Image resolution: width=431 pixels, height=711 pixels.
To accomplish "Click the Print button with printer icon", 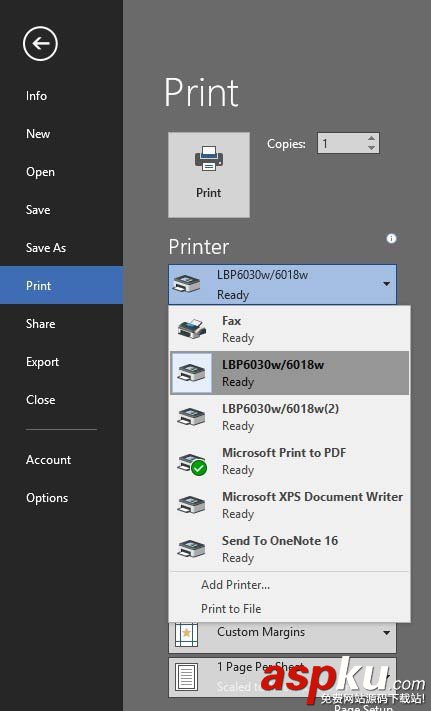I will (x=209, y=175).
